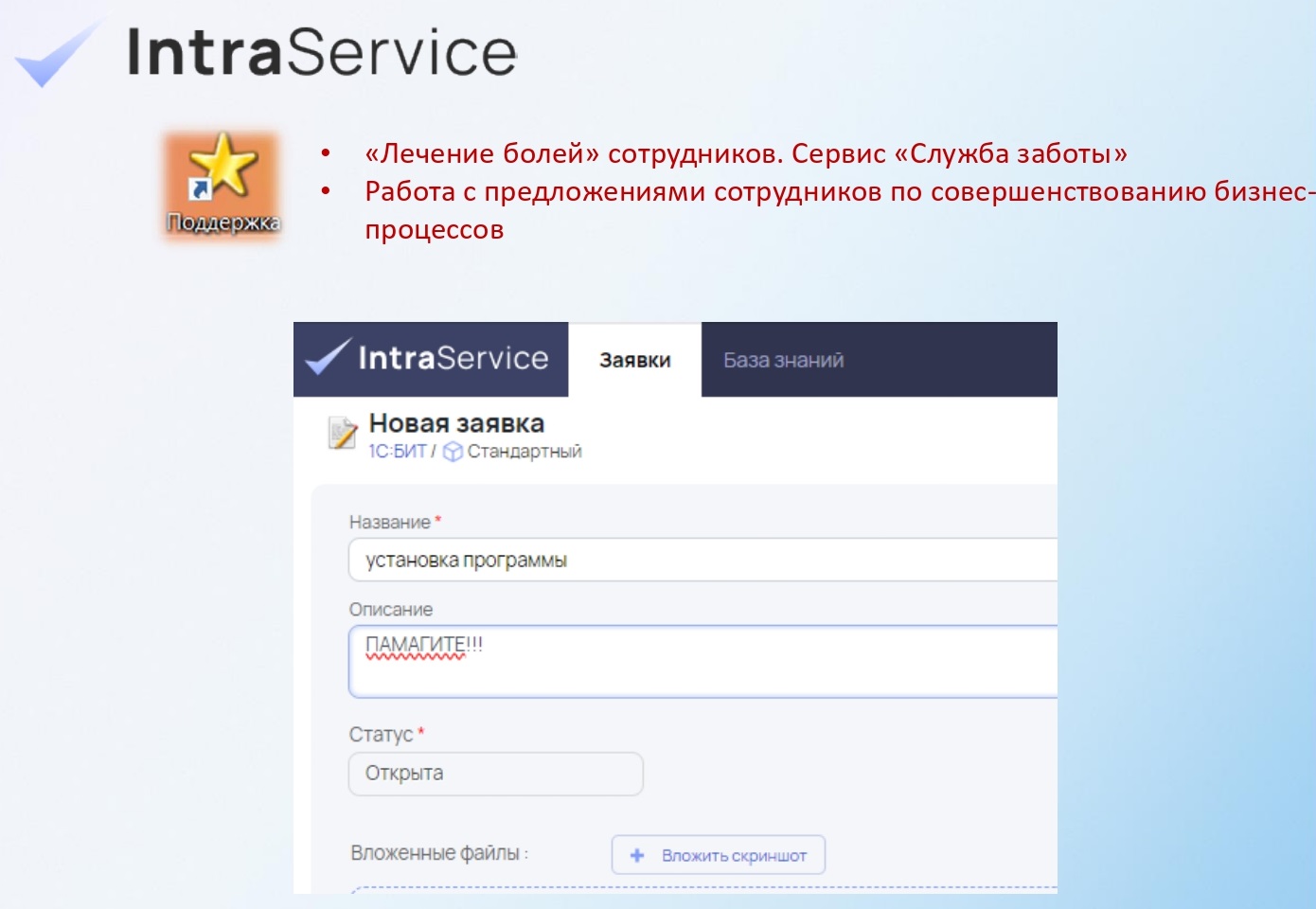The width and height of the screenshot is (1316, 909).
Task: Open the База знаний tab
Action: (x=783, y=360)
